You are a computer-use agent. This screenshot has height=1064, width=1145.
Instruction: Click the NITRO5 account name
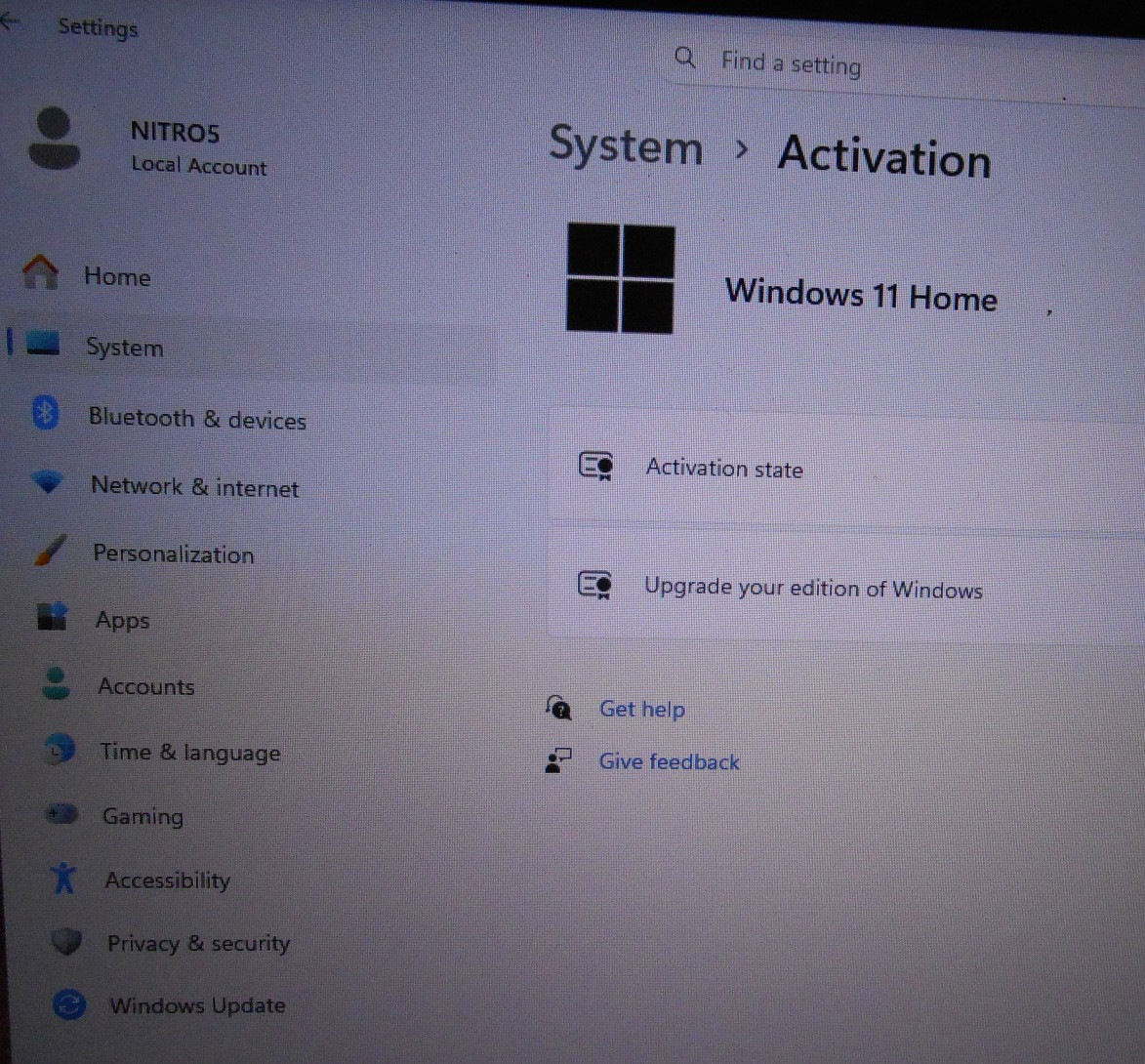coord(176,132)
